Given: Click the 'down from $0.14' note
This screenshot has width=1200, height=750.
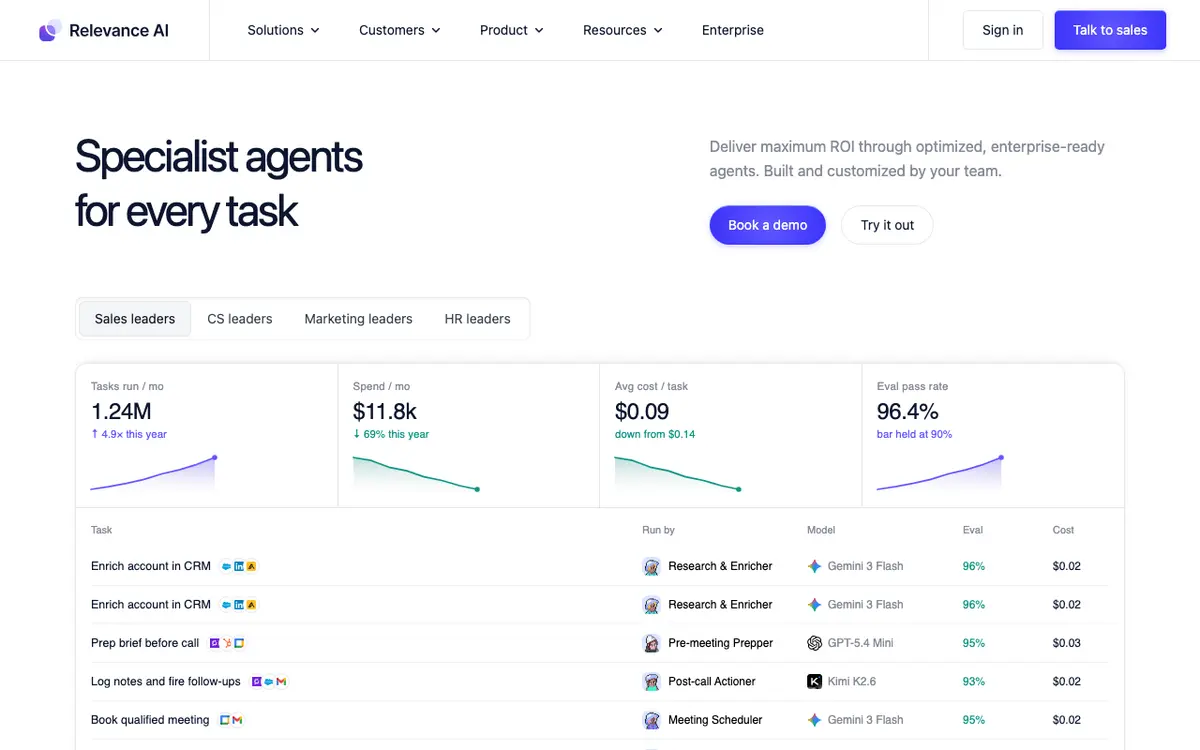Looking at the screenshot, I should pyautogui.click(x=655, y=434).
